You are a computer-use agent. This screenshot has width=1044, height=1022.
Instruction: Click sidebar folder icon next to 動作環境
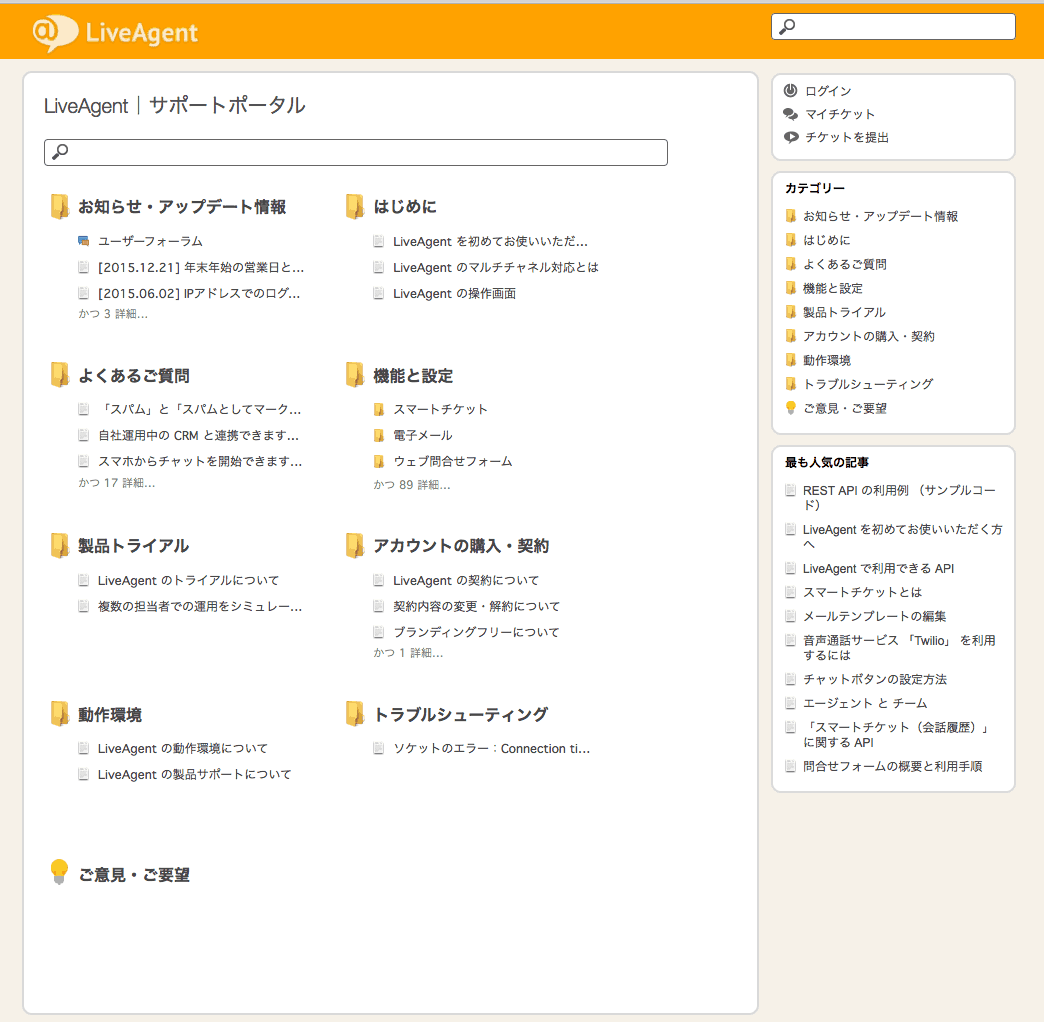pyautogui.click(x=790, y=360)
